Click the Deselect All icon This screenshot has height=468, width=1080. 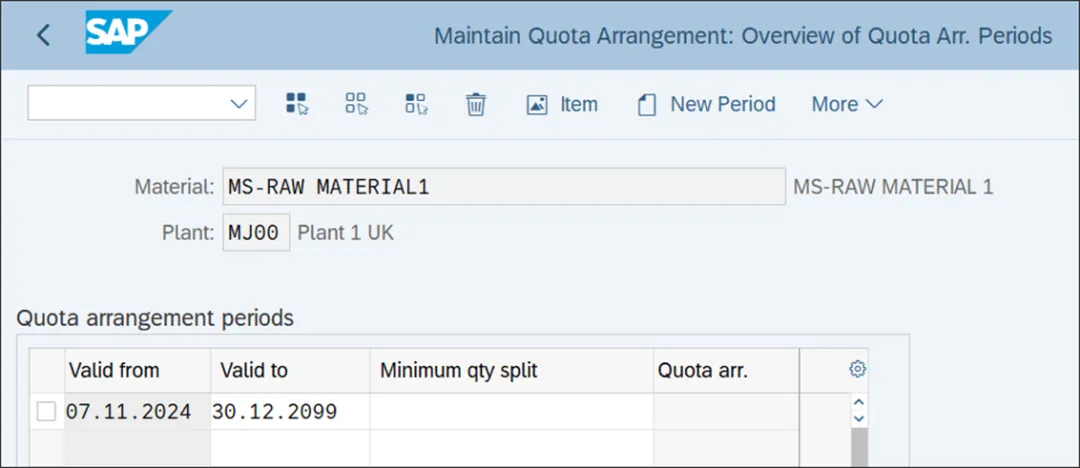point(357,104)
